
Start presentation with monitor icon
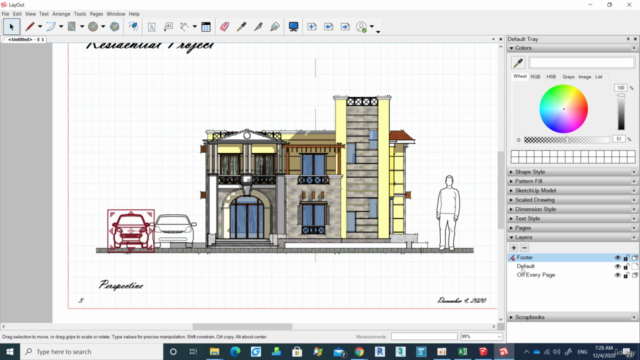(293, 27)
